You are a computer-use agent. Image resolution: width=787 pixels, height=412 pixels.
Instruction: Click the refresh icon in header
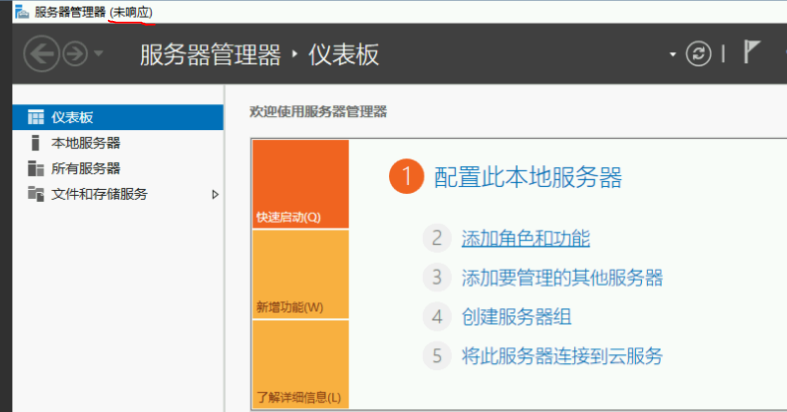point(699,53)
